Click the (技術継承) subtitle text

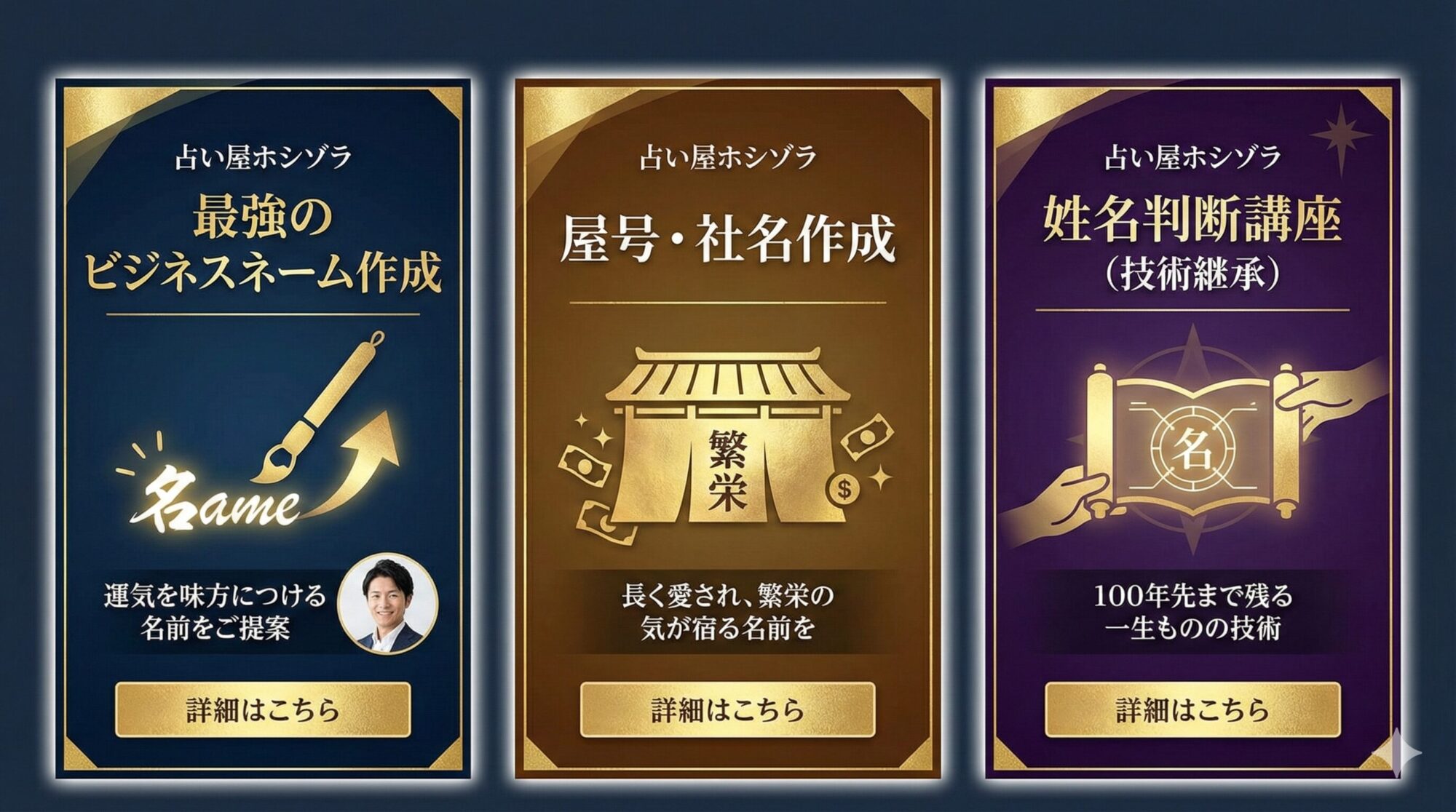coord(1192,274)
